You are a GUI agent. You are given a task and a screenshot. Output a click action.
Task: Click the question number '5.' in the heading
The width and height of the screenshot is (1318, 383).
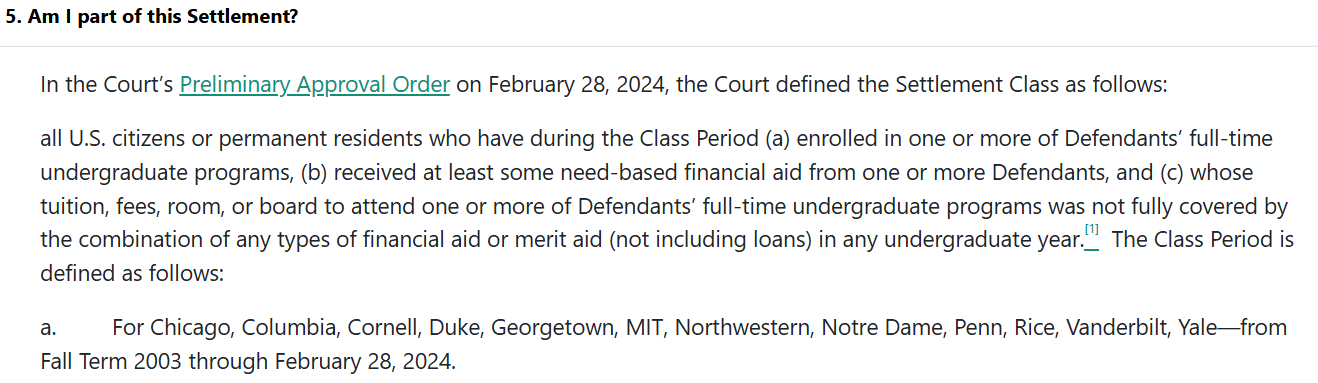(14, 19)
